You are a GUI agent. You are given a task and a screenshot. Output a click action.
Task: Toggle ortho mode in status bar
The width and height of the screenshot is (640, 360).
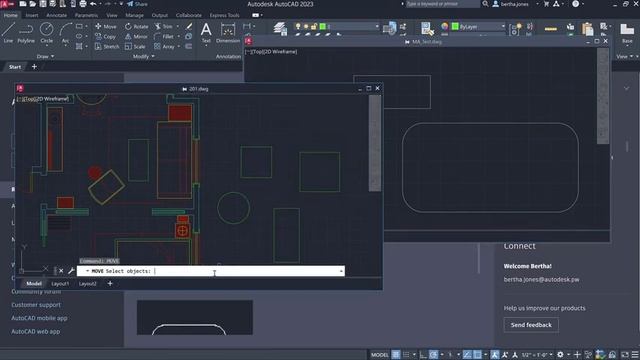tap(423, 354)
